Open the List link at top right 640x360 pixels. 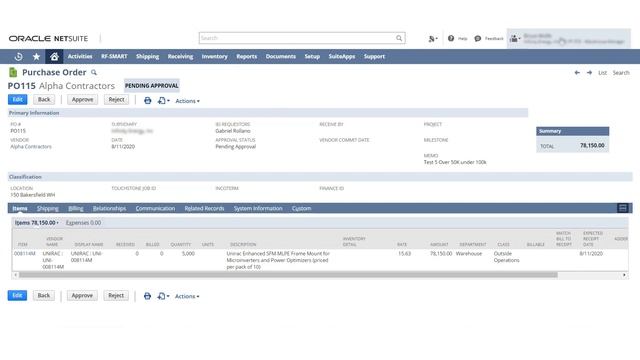[x=602, y=73]
